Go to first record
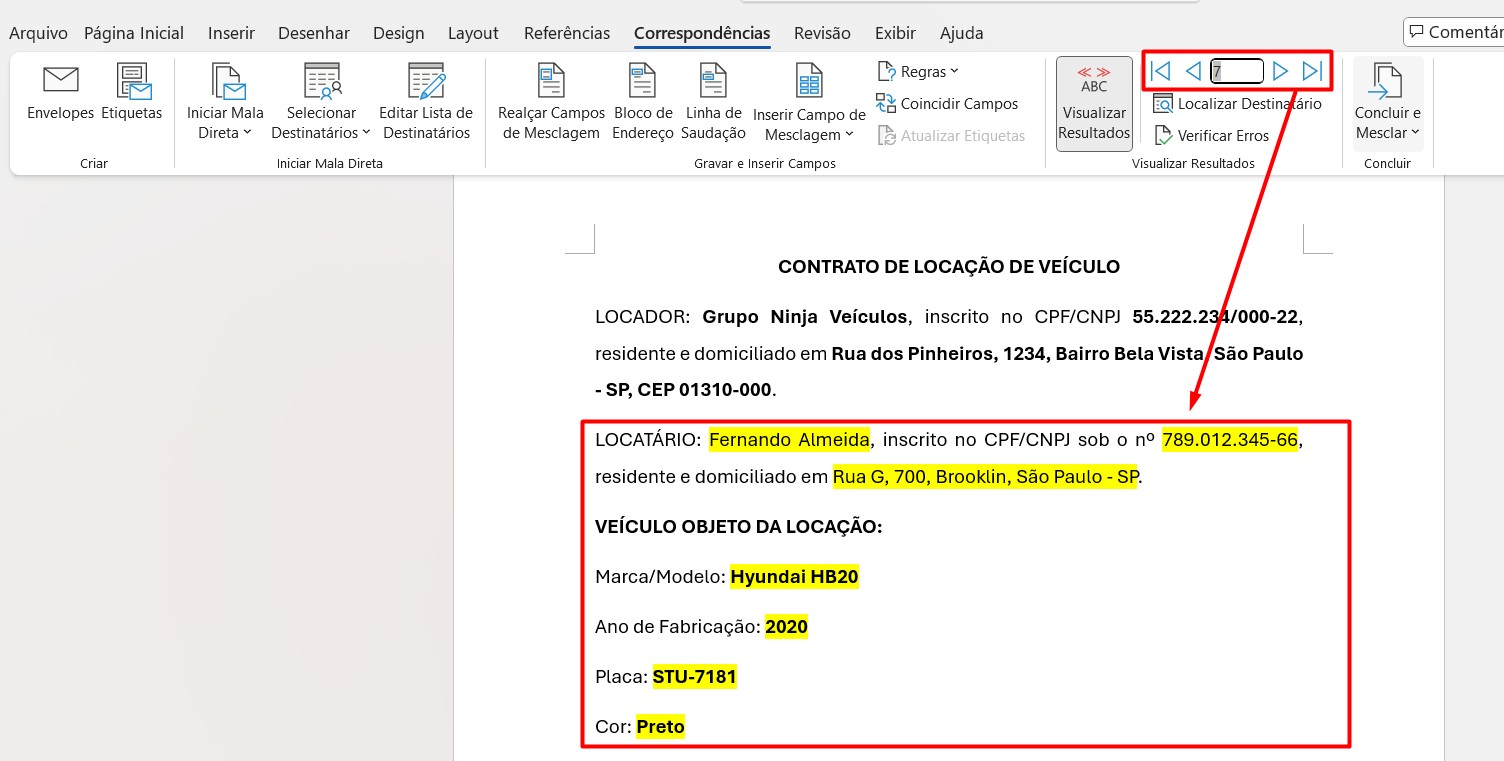 (1160, 71)
